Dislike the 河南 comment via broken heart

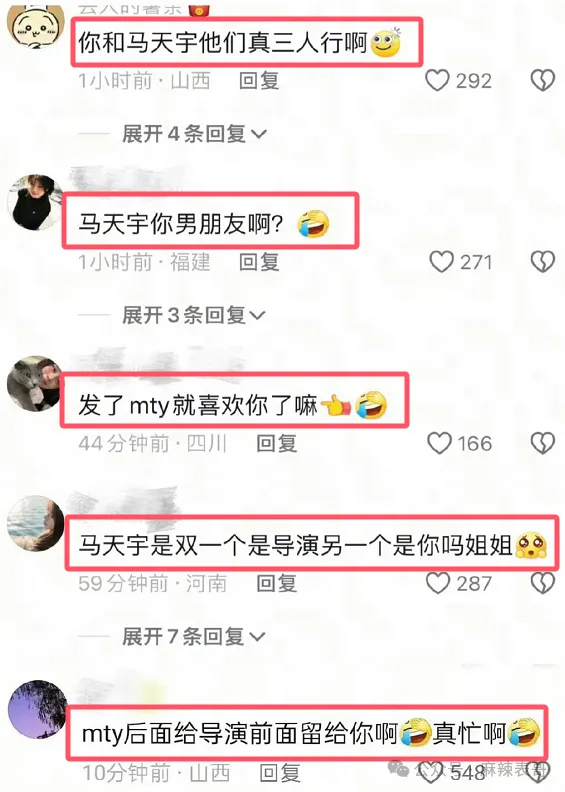tap(543, 583)
